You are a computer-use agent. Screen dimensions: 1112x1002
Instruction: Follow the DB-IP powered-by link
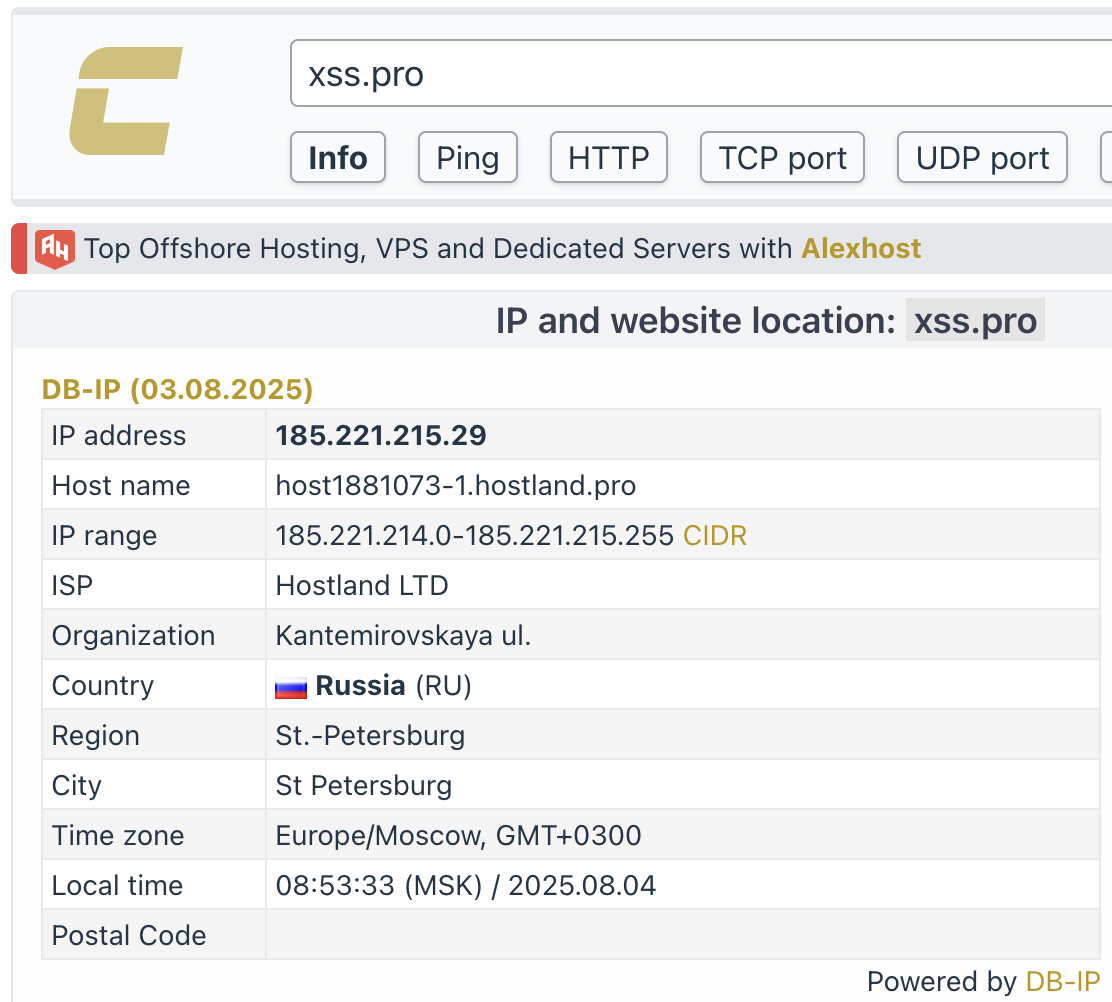coord(1062,981)
